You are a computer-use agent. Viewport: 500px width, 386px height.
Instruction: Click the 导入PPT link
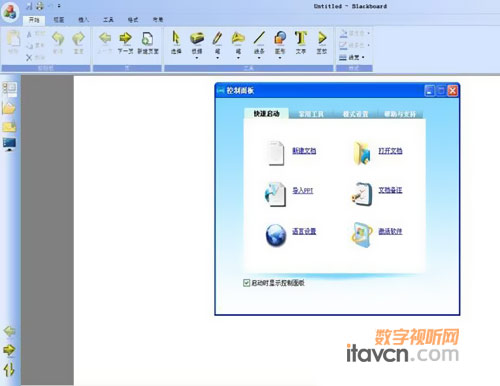tap(303, 190)
